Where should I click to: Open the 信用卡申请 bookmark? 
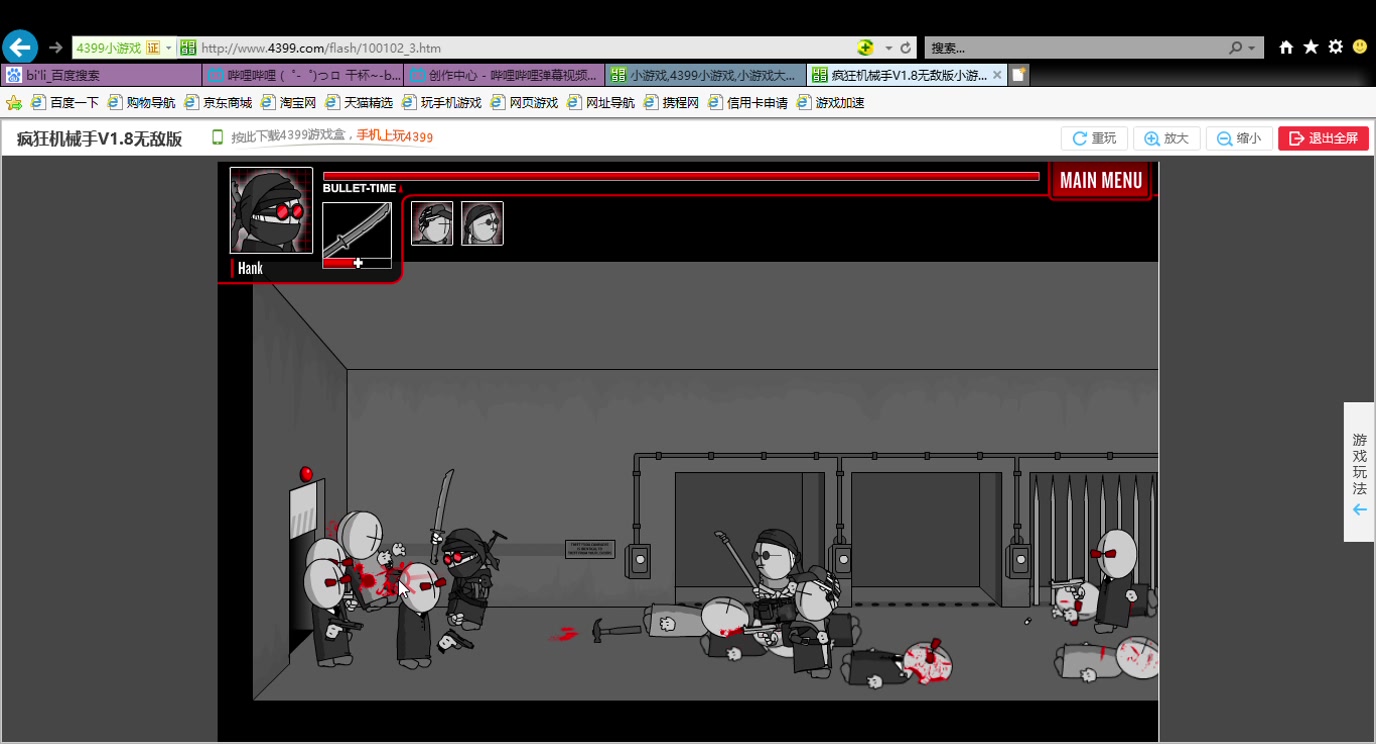tap(748, 102)
